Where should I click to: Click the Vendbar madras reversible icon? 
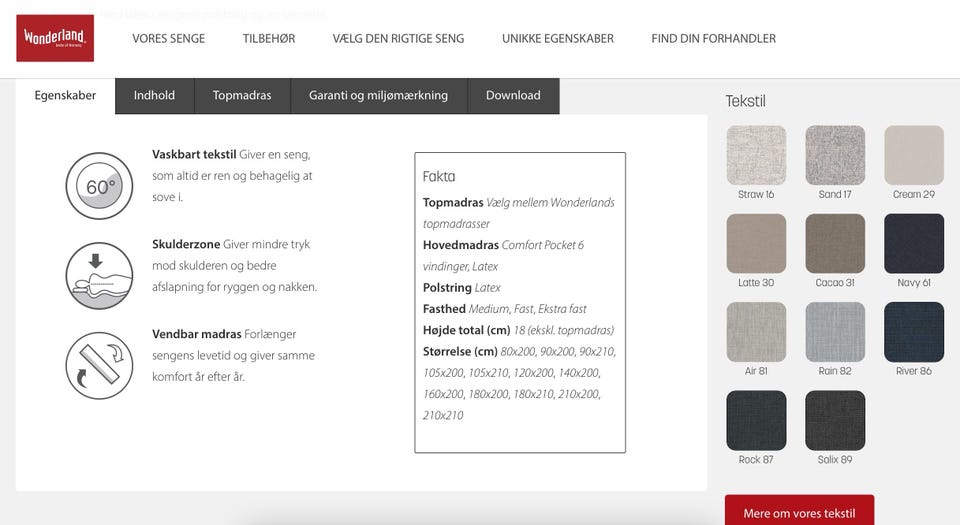[99, 365]
